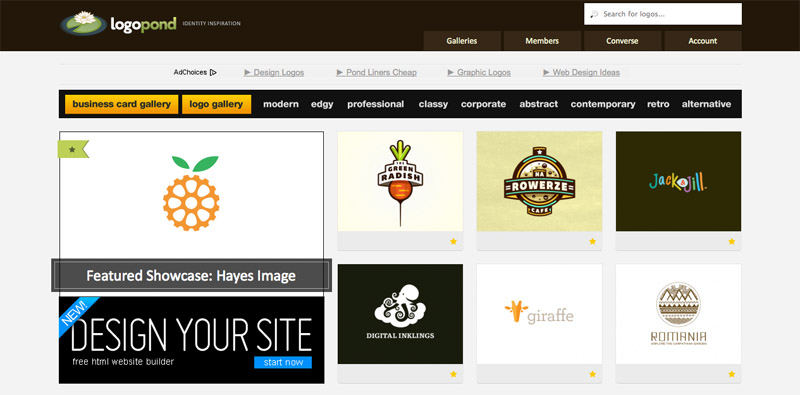Select the retro style category

658,104
